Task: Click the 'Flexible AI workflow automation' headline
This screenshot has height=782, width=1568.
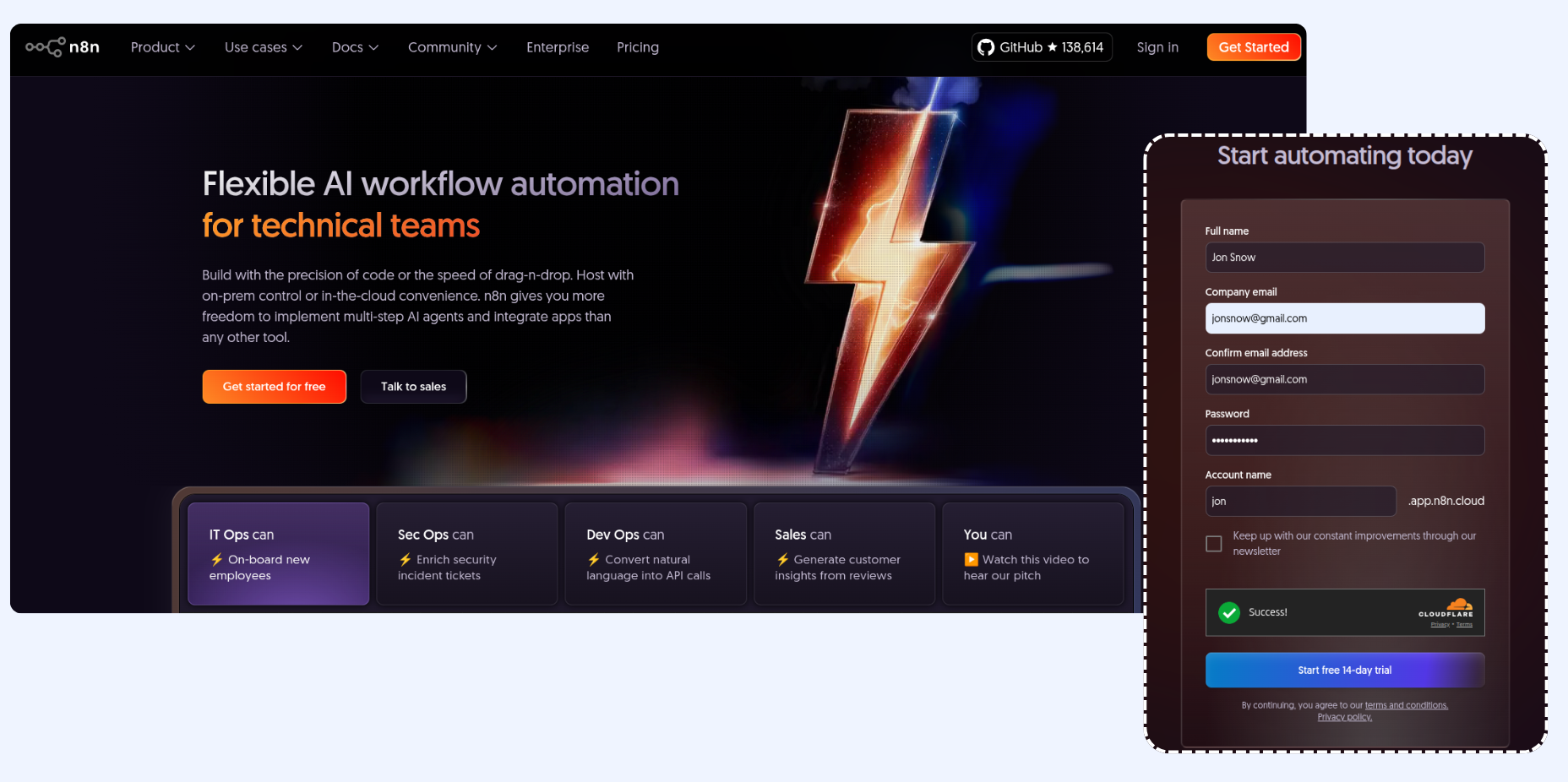Action: click(440, 184)
